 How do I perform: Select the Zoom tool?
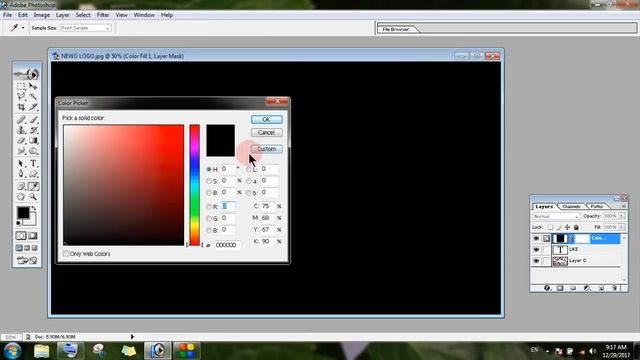(33, 197)
